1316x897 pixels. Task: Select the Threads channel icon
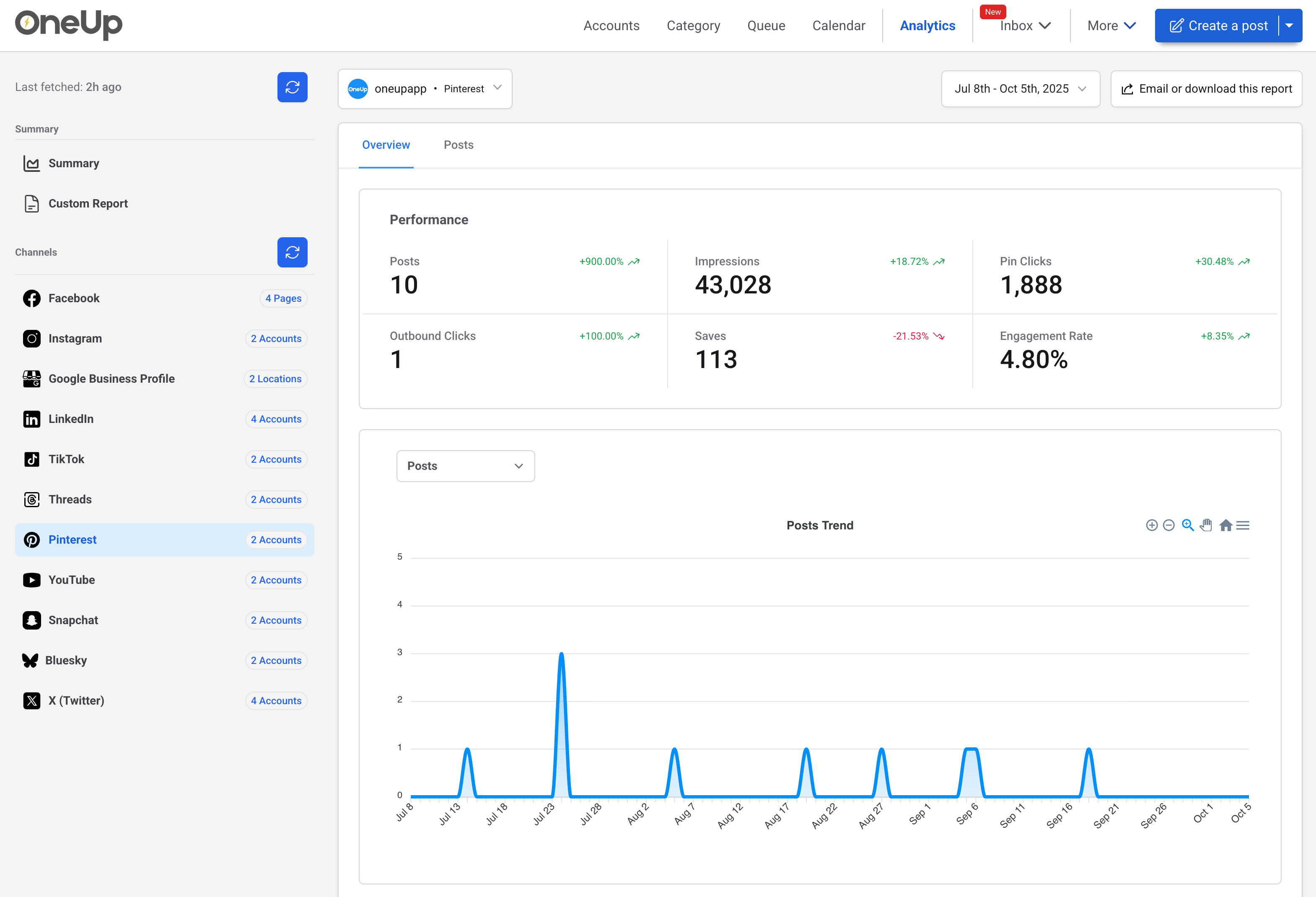tap(32, 500)
